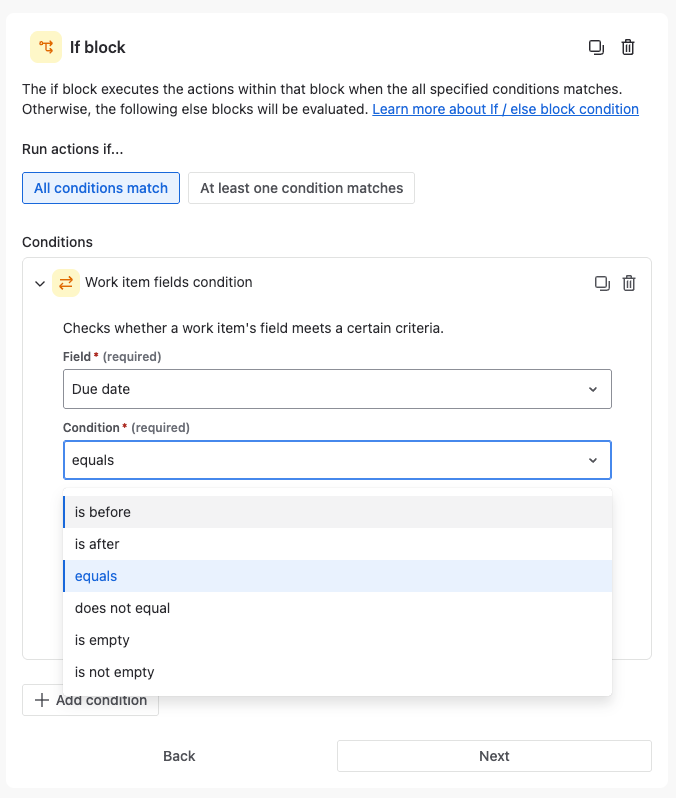Viewport: 676px width, 798px height.
Task: Open the Due date field dropdown
Action: tap(337, 389)
